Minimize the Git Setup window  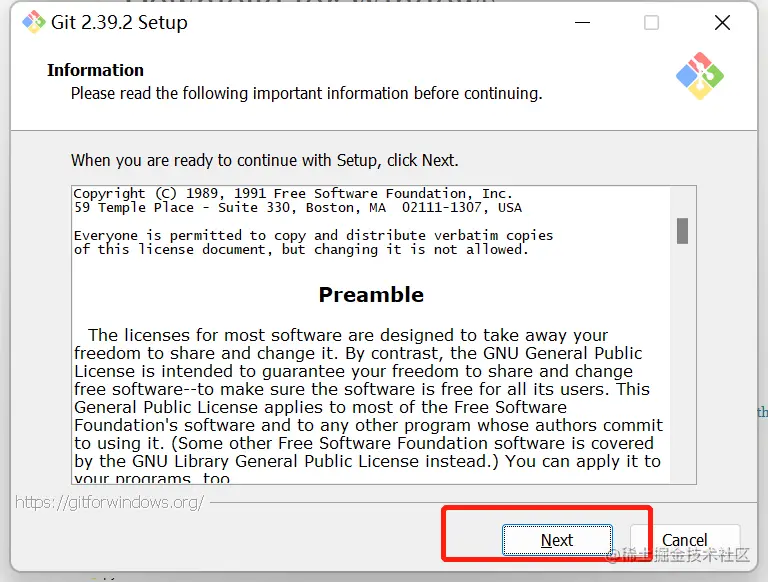pos(582,23)
